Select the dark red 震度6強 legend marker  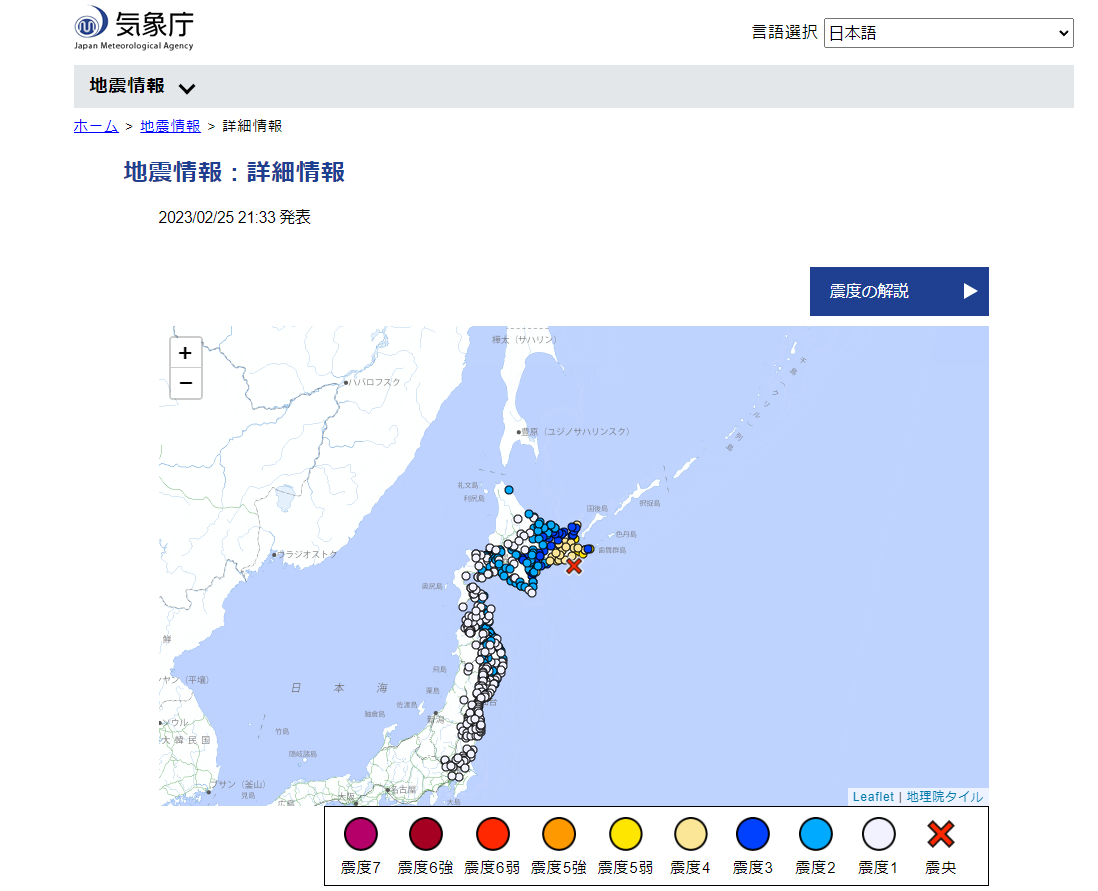point(427,833)
